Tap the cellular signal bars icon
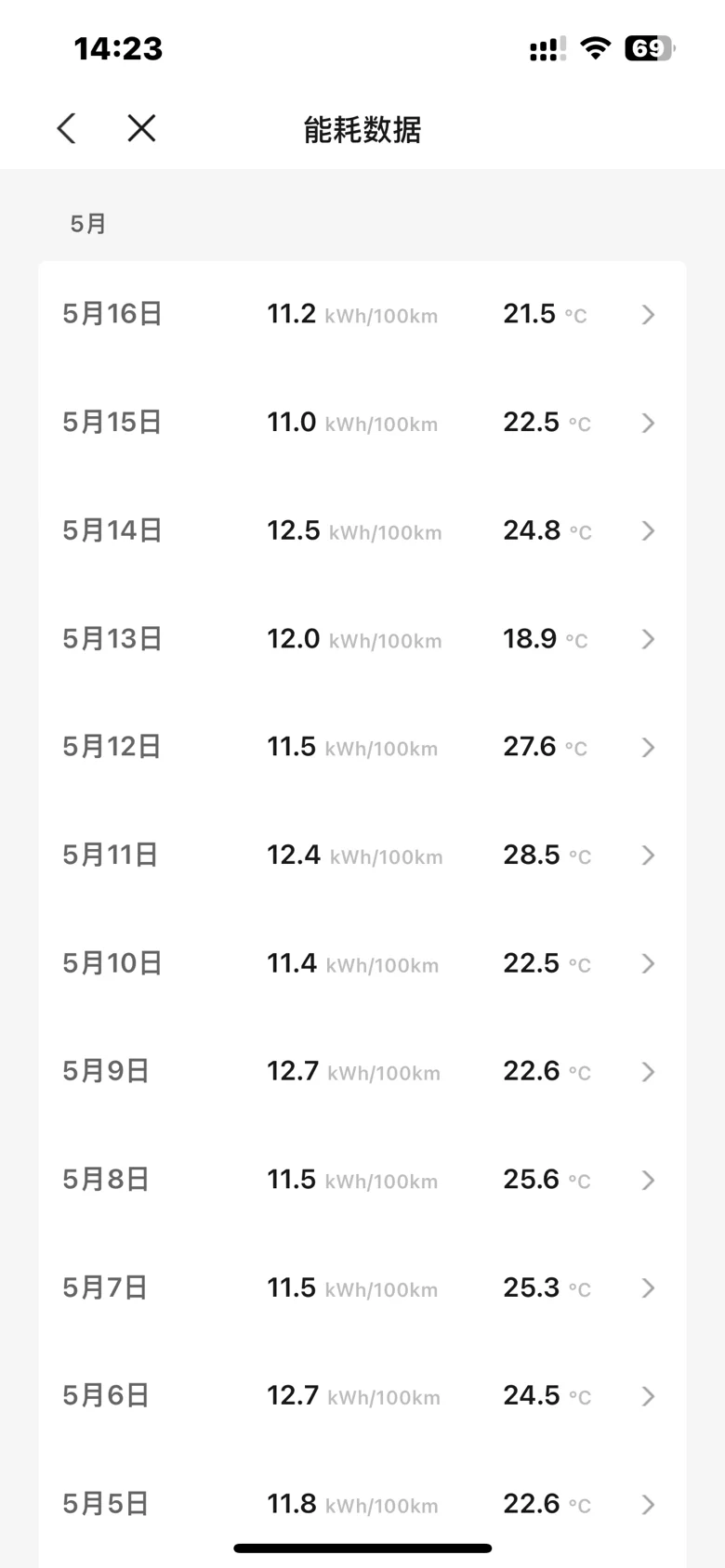The image size is (725, 1568). tap(547, 49)
